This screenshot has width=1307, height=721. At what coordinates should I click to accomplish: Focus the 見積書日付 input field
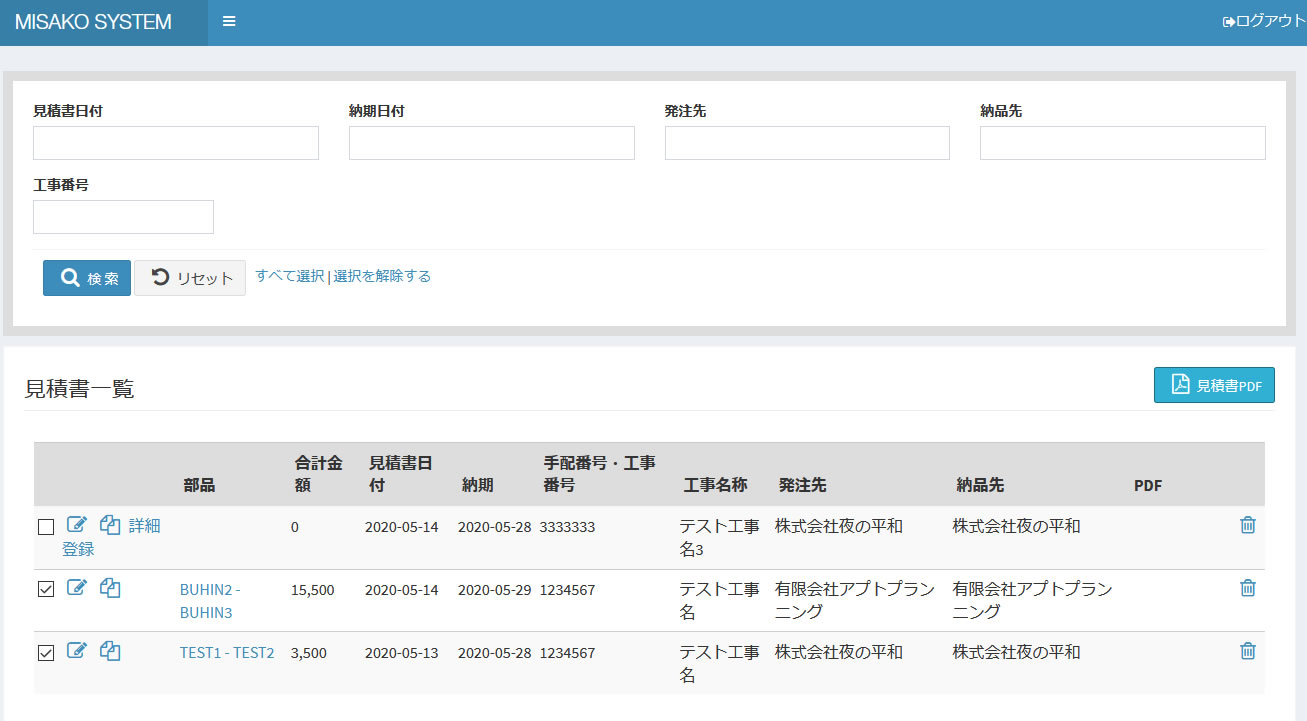[176, 143]
